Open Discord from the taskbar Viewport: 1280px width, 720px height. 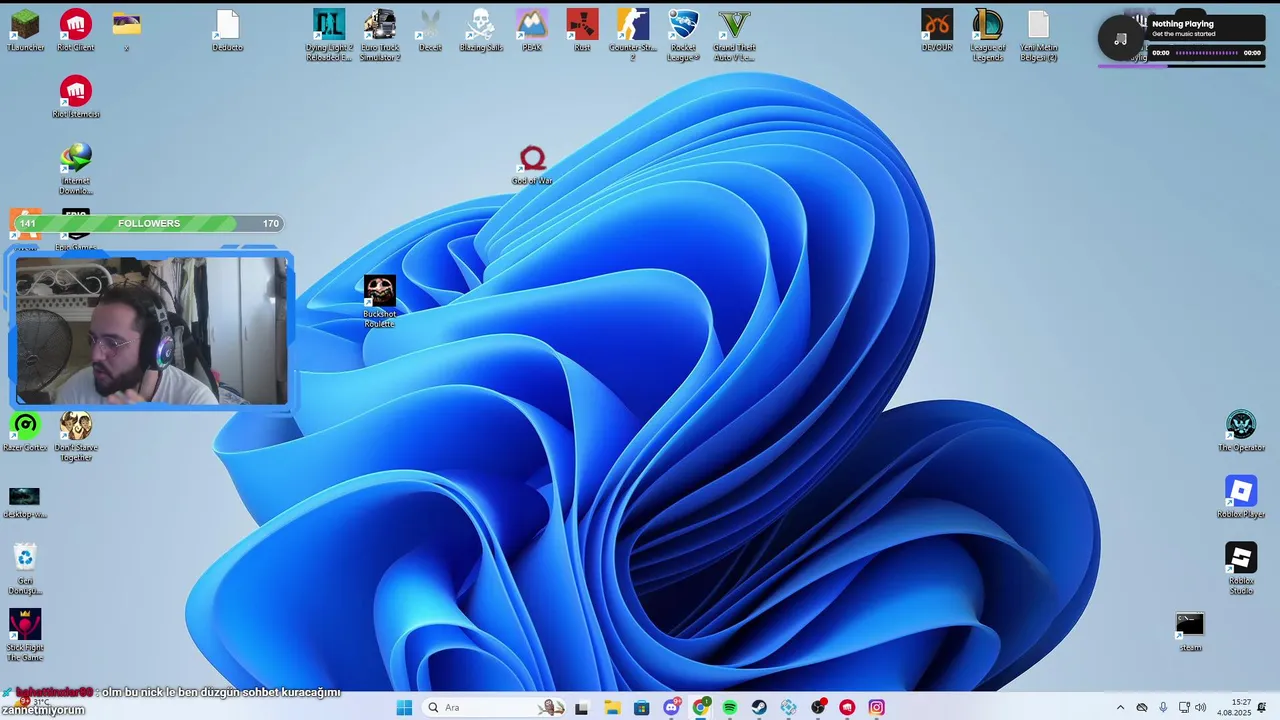671,707
